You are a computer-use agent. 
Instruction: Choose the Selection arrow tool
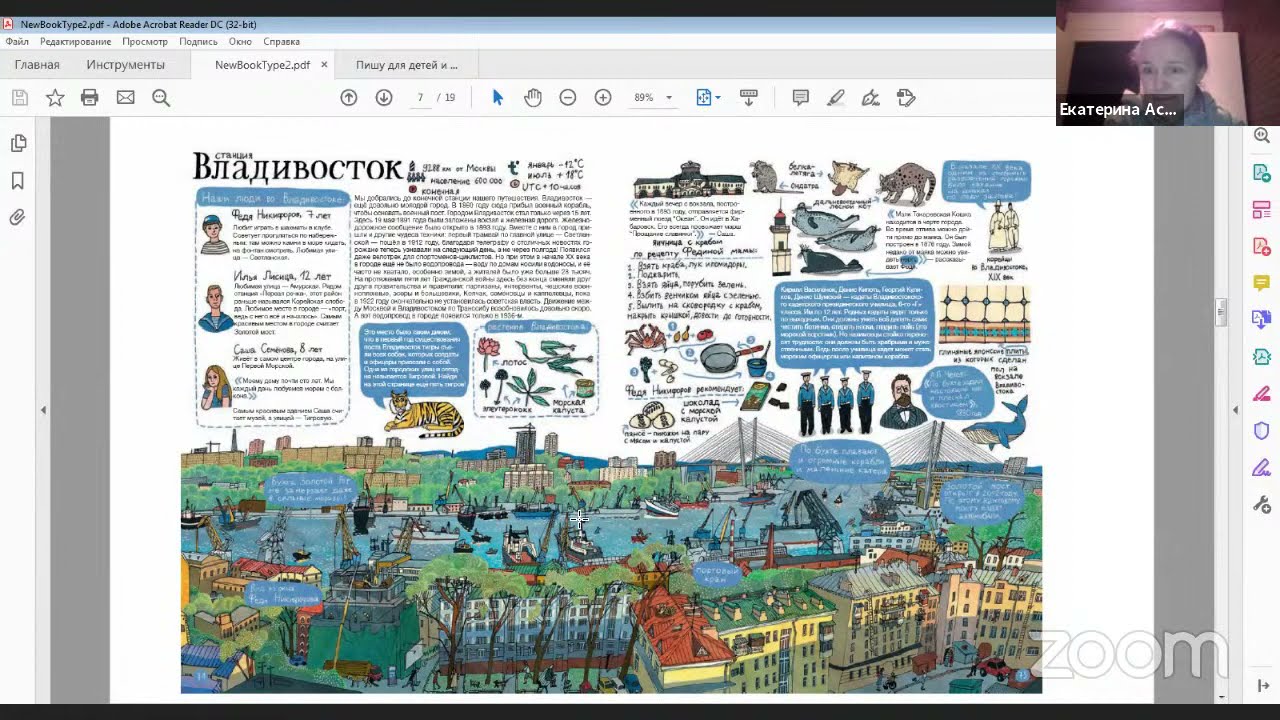(x=498, y=97)
